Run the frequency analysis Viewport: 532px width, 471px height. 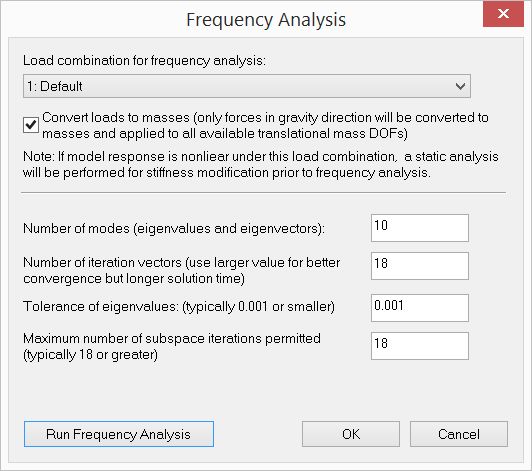point(119,434)
